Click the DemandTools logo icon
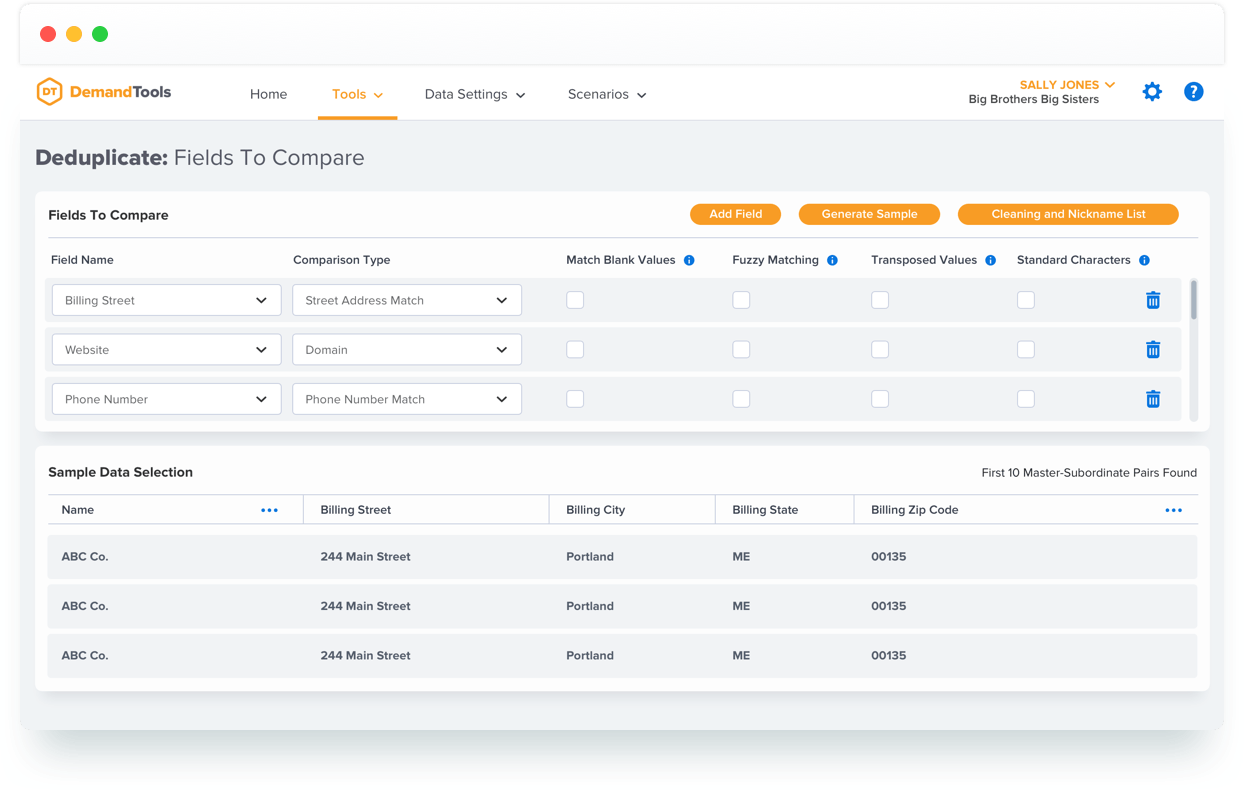This screenshot has height=790, width=1244. point(49,92)
